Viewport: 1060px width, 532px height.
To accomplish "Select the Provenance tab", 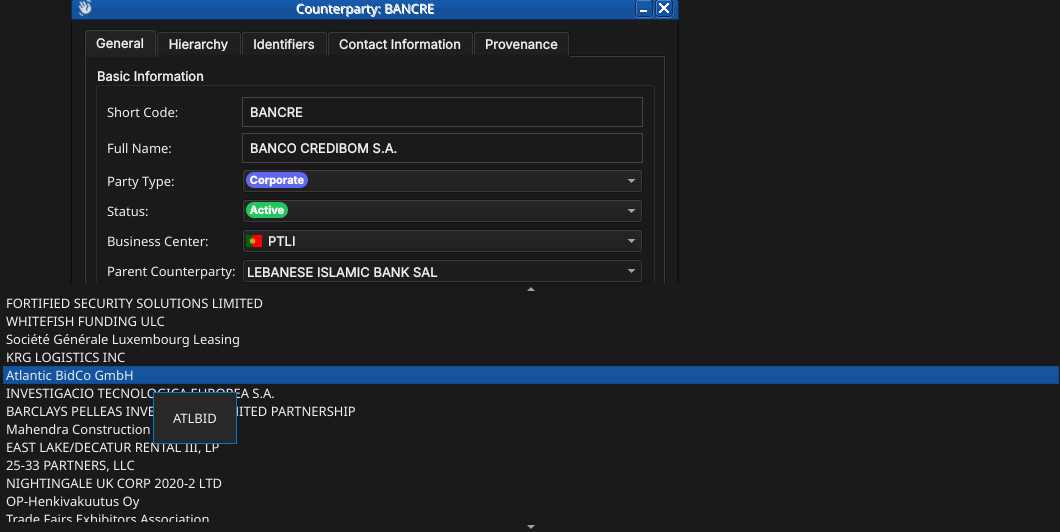I will coord(521,45).
